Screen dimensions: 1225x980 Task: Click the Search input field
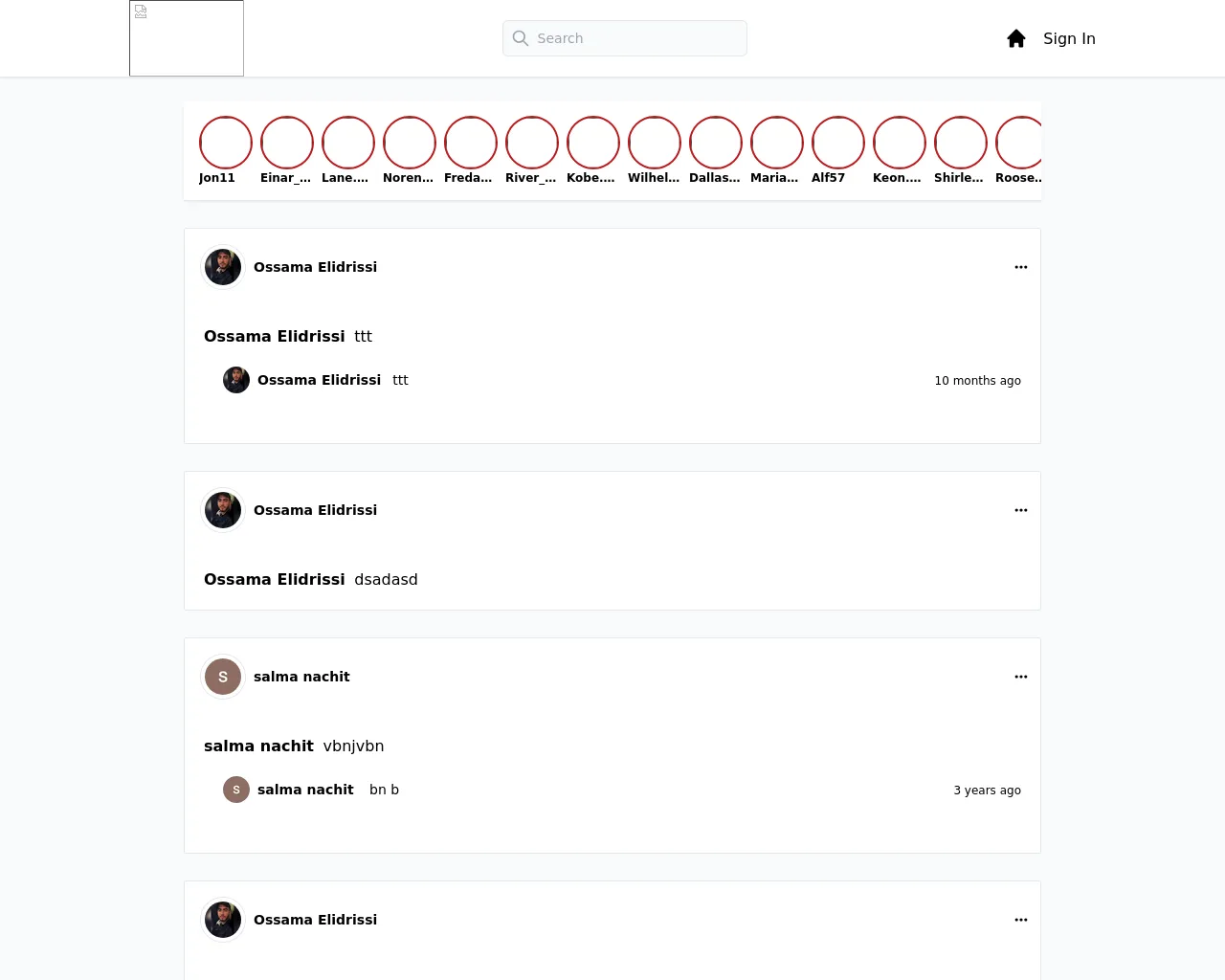(625, 38)
